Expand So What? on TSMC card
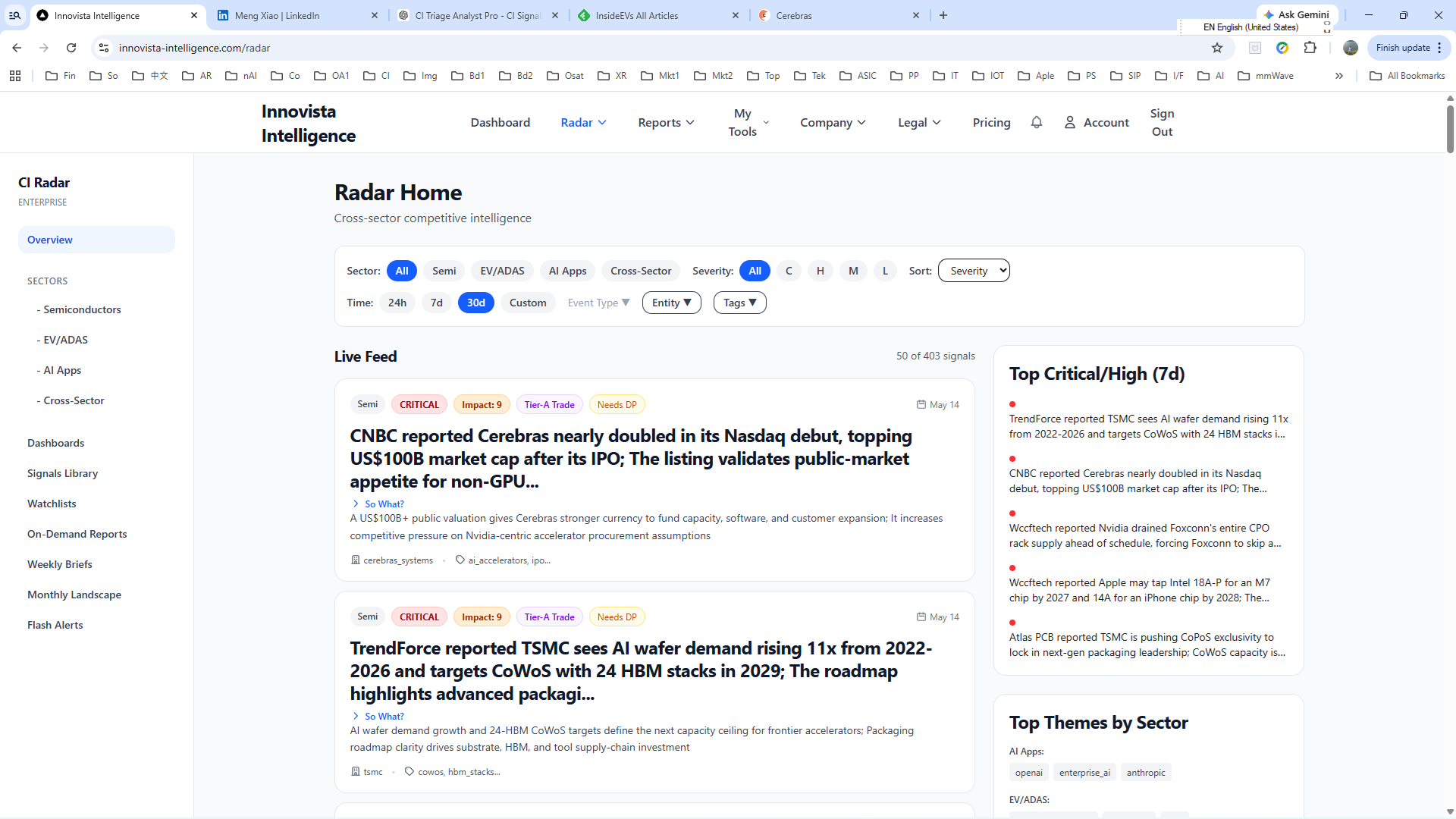This screenshot has width=1456, height=819. pos(378,716)
